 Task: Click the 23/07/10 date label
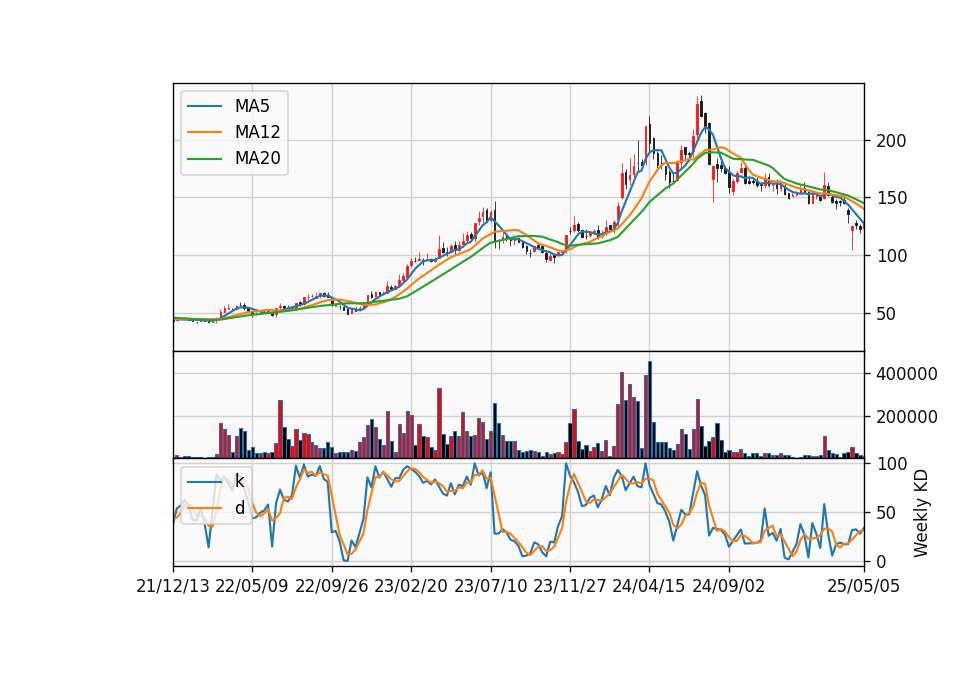coord(490,586)
